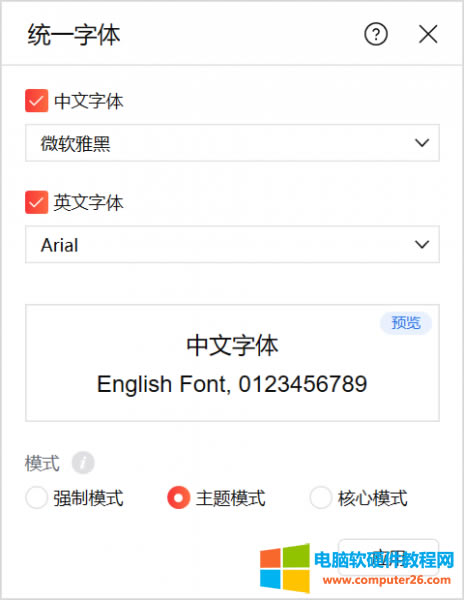The image size is (464, 600).
Task: Click the 中文字体 sample text in preview
Action: 232,346
